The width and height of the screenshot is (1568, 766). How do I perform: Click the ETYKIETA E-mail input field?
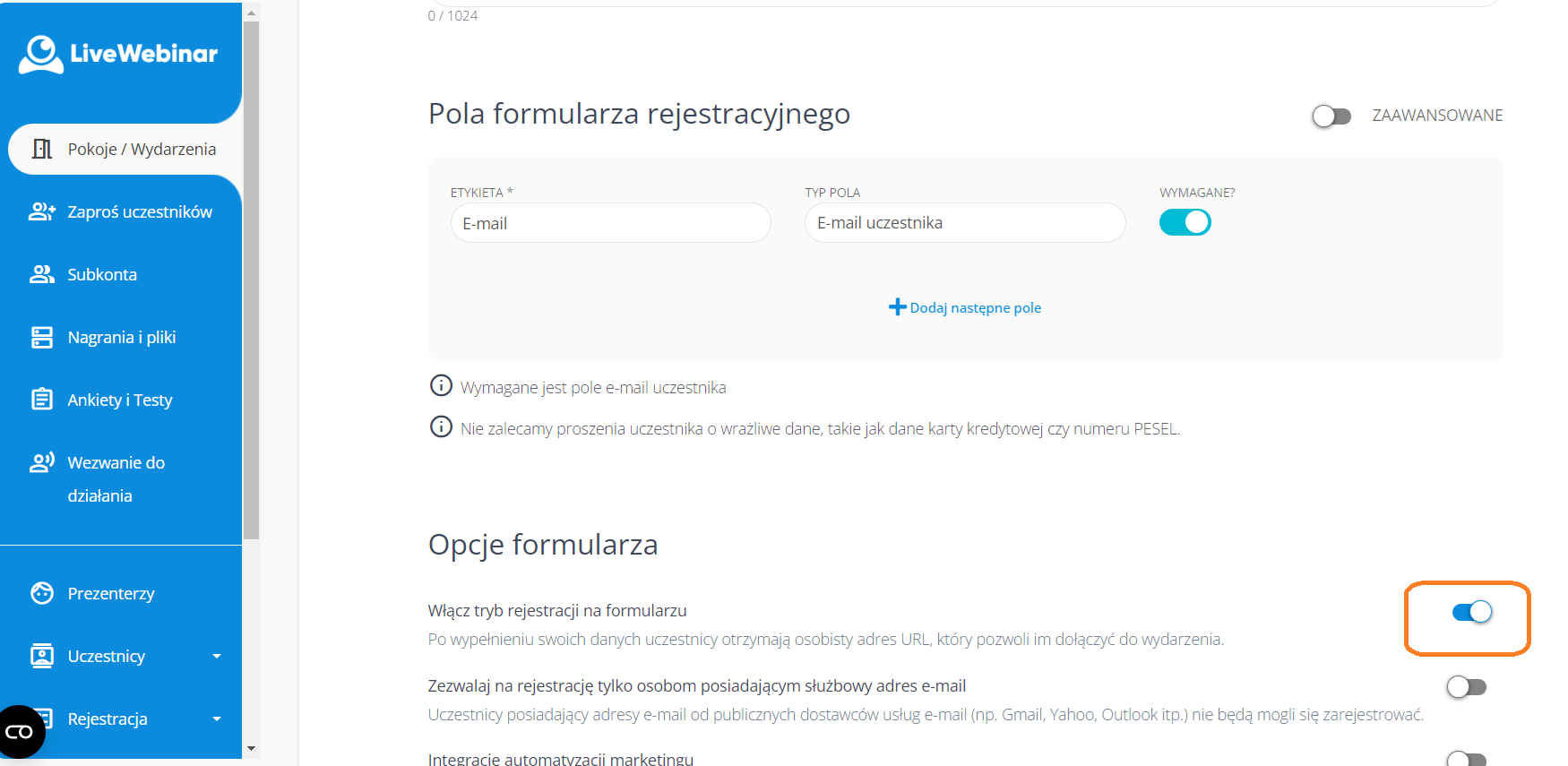pyautogui.click(x=610, y=223)
